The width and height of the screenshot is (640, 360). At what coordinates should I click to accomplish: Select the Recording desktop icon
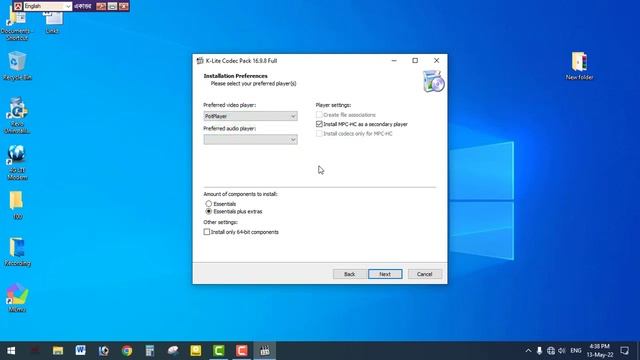click(17, 252)
